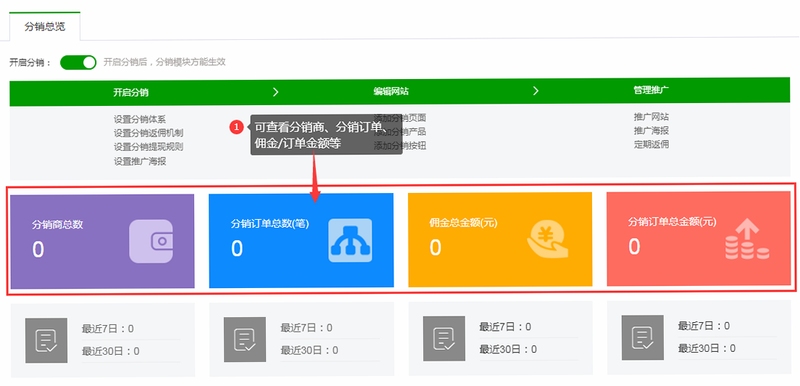The image size is (800, 386).
Task: Click chevron arrow between 开启分销 and 编辑网站
Action: (276, 92)
